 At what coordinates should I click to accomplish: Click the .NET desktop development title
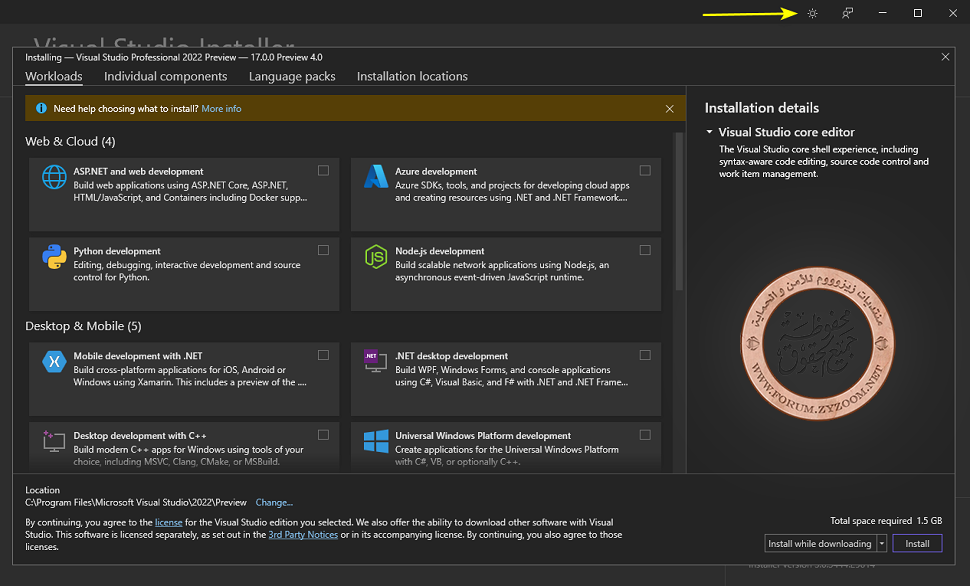click(452, 356)
